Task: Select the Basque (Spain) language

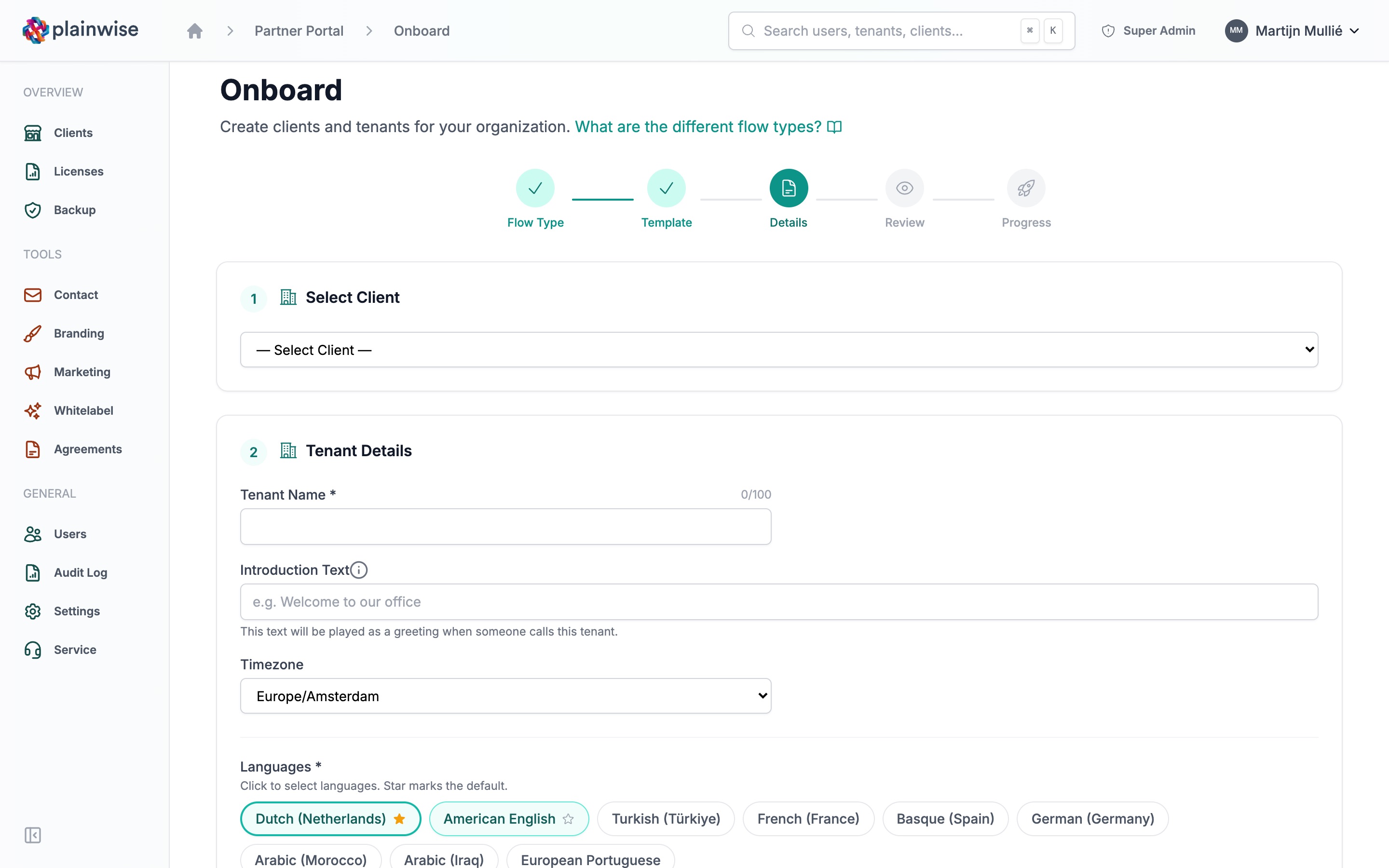Action: pyautogui.click(x=945, y=819)
